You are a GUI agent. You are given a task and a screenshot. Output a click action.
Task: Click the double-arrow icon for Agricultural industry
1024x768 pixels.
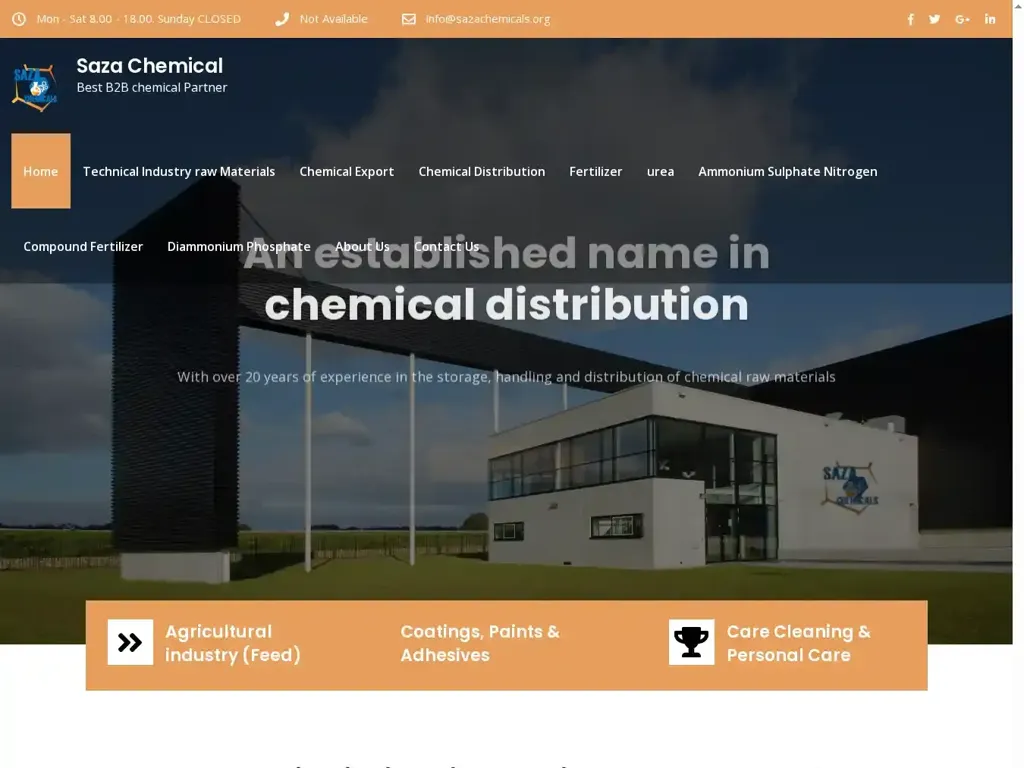click(130, 641)
